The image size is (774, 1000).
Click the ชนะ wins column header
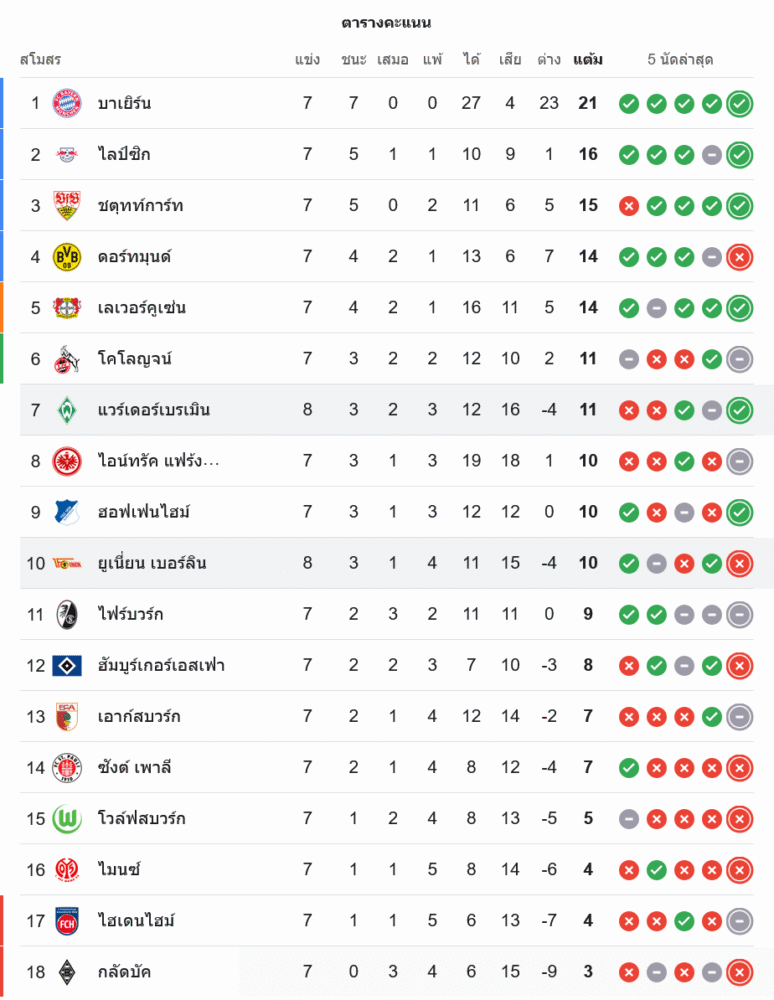(354, 60)
